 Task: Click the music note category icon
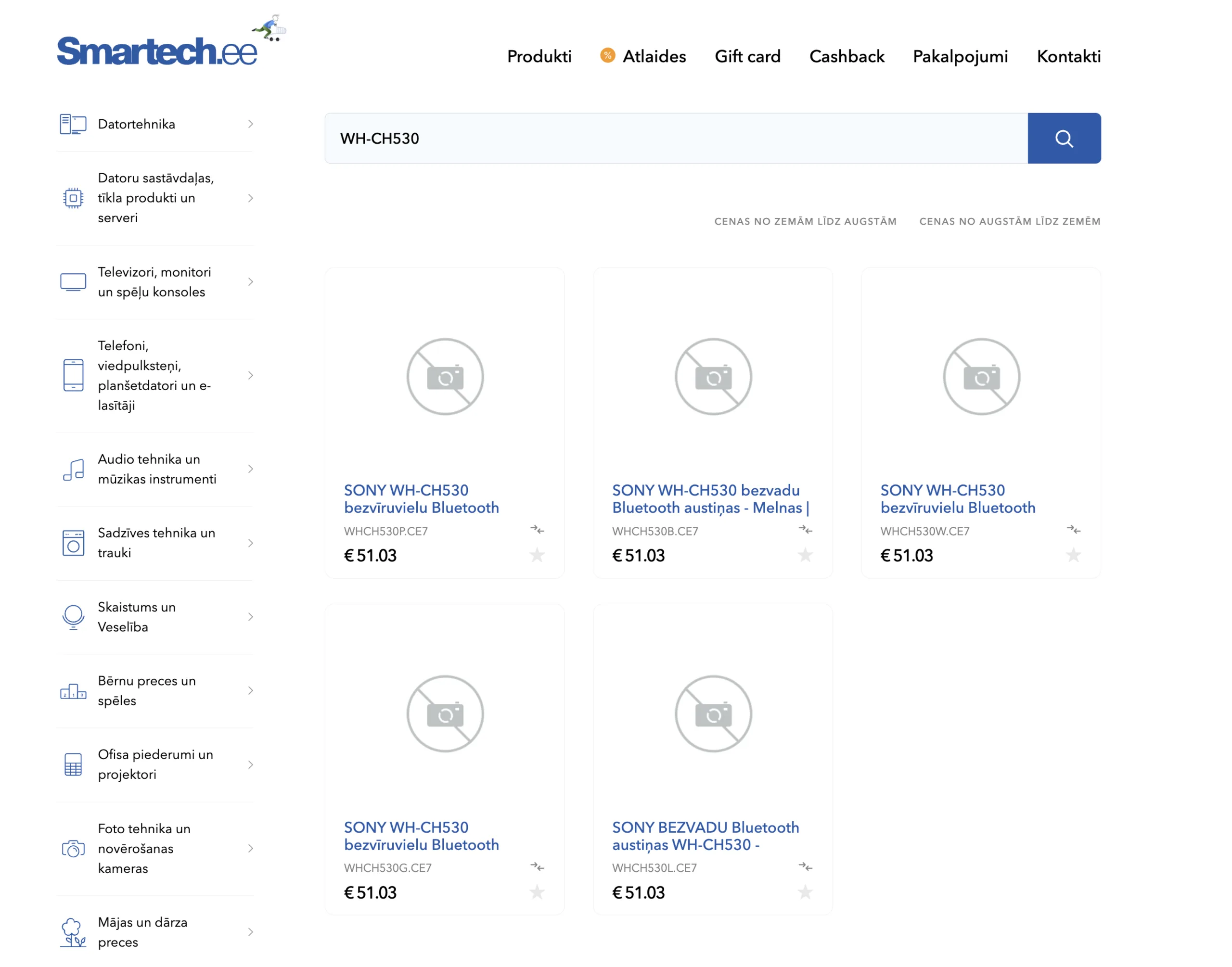(x=73, y=470)
